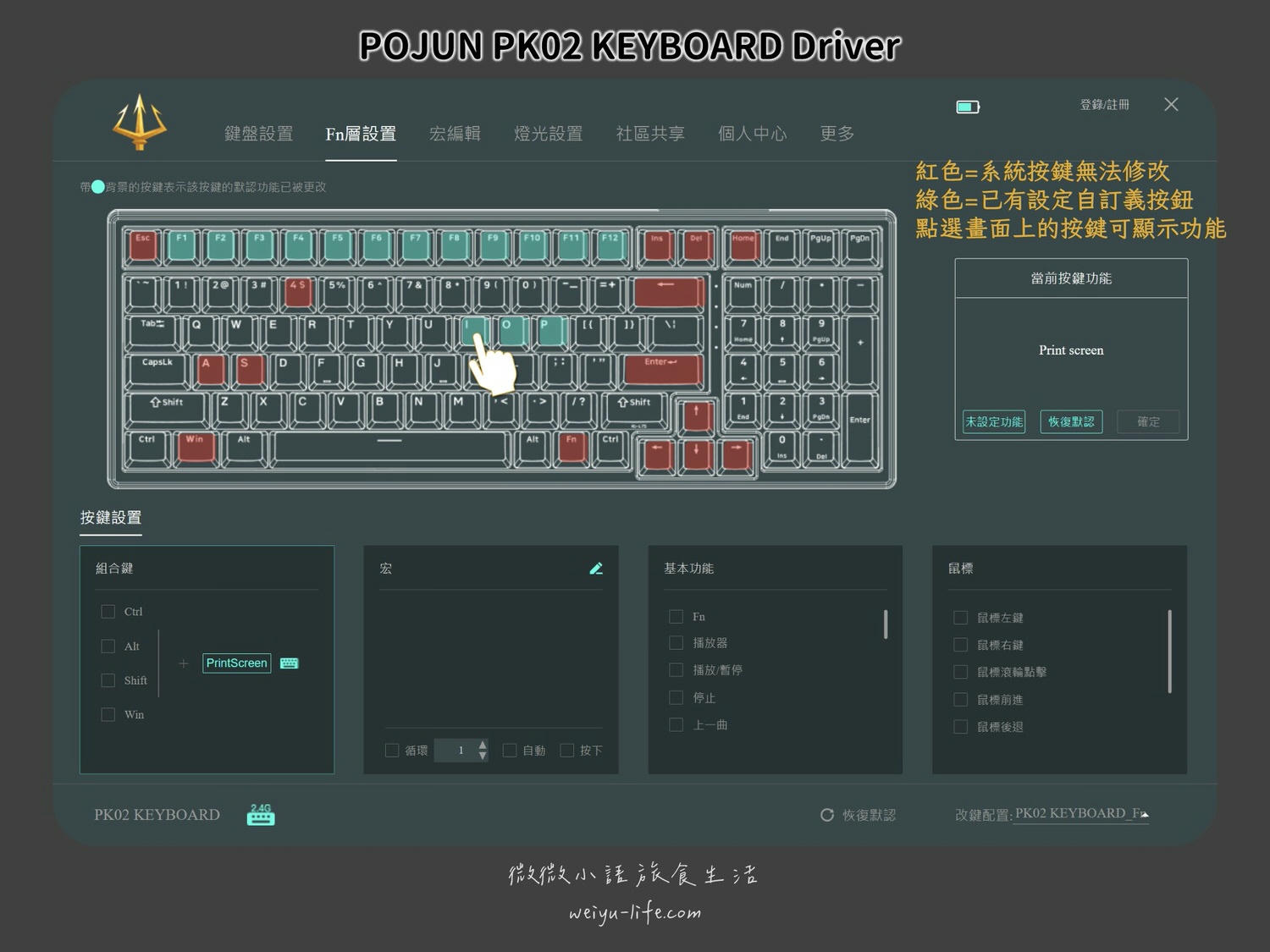
Task: Select the Enter key on main keyboard
Action: (662, 370)
